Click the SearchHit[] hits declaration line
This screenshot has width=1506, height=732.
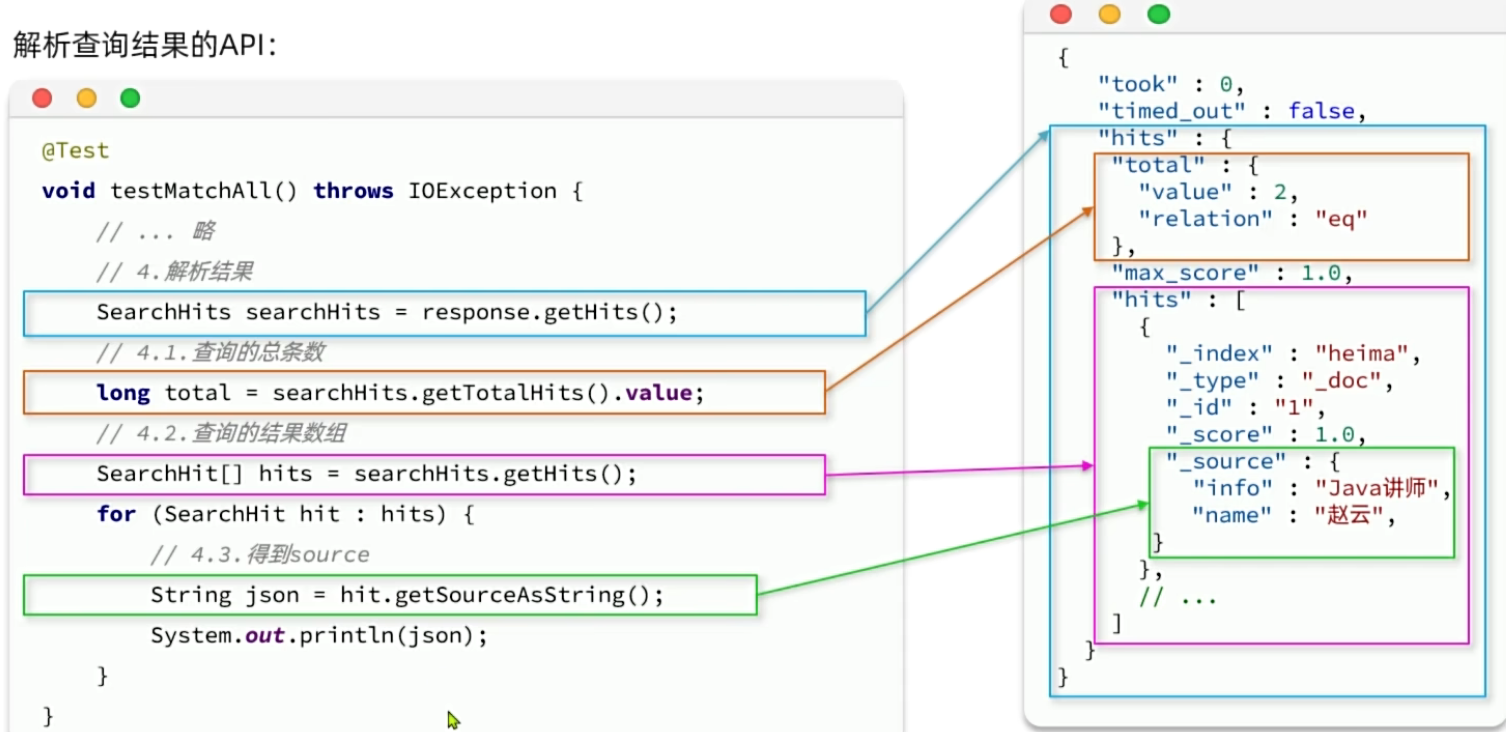(x=366, y=474)
